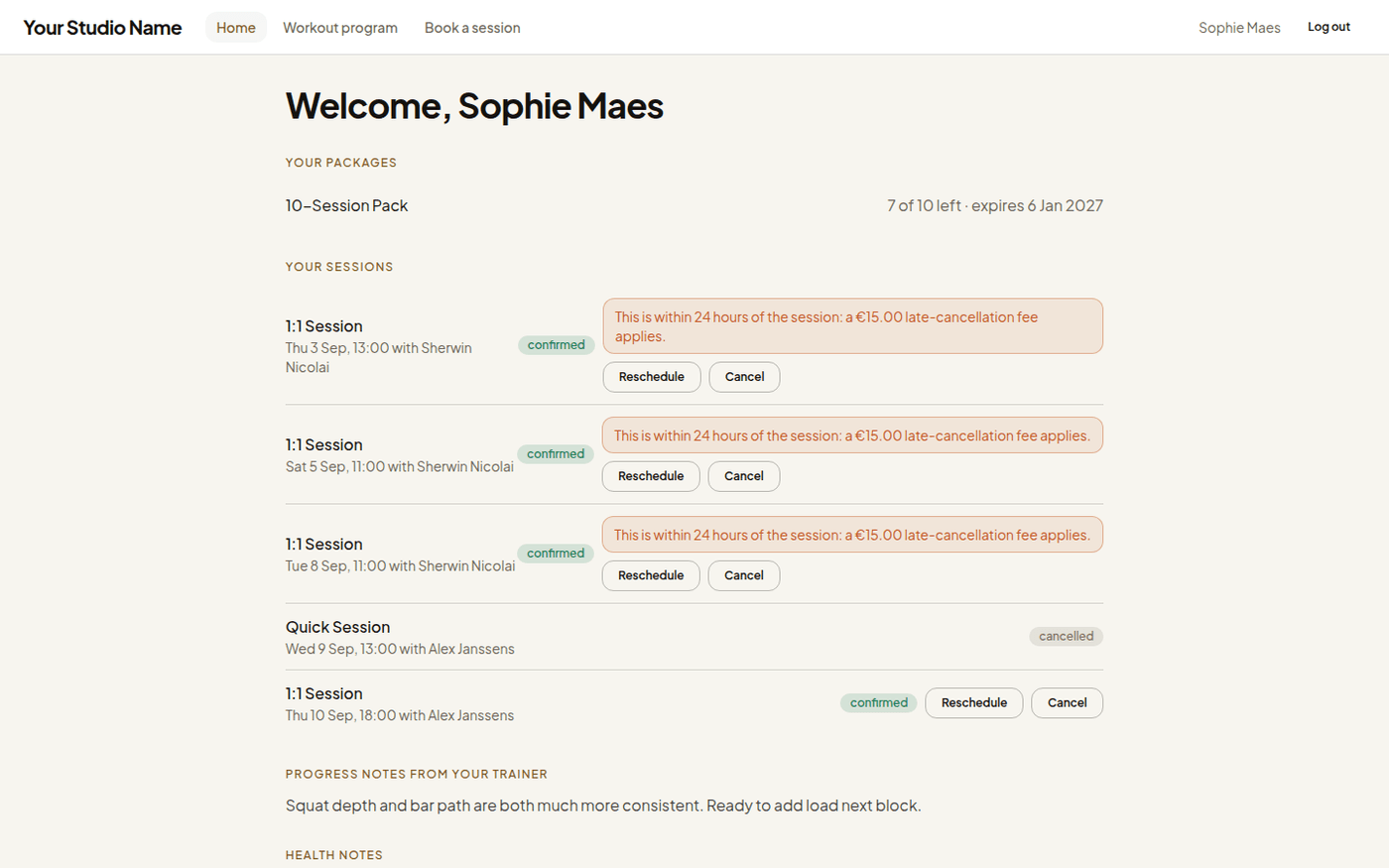The width and height of the screenshot is (1389, 868).
Task: Click 'Sat 5 Sep, 11:00 with Sherwin Nicolai'
Action: click(400, 466)
